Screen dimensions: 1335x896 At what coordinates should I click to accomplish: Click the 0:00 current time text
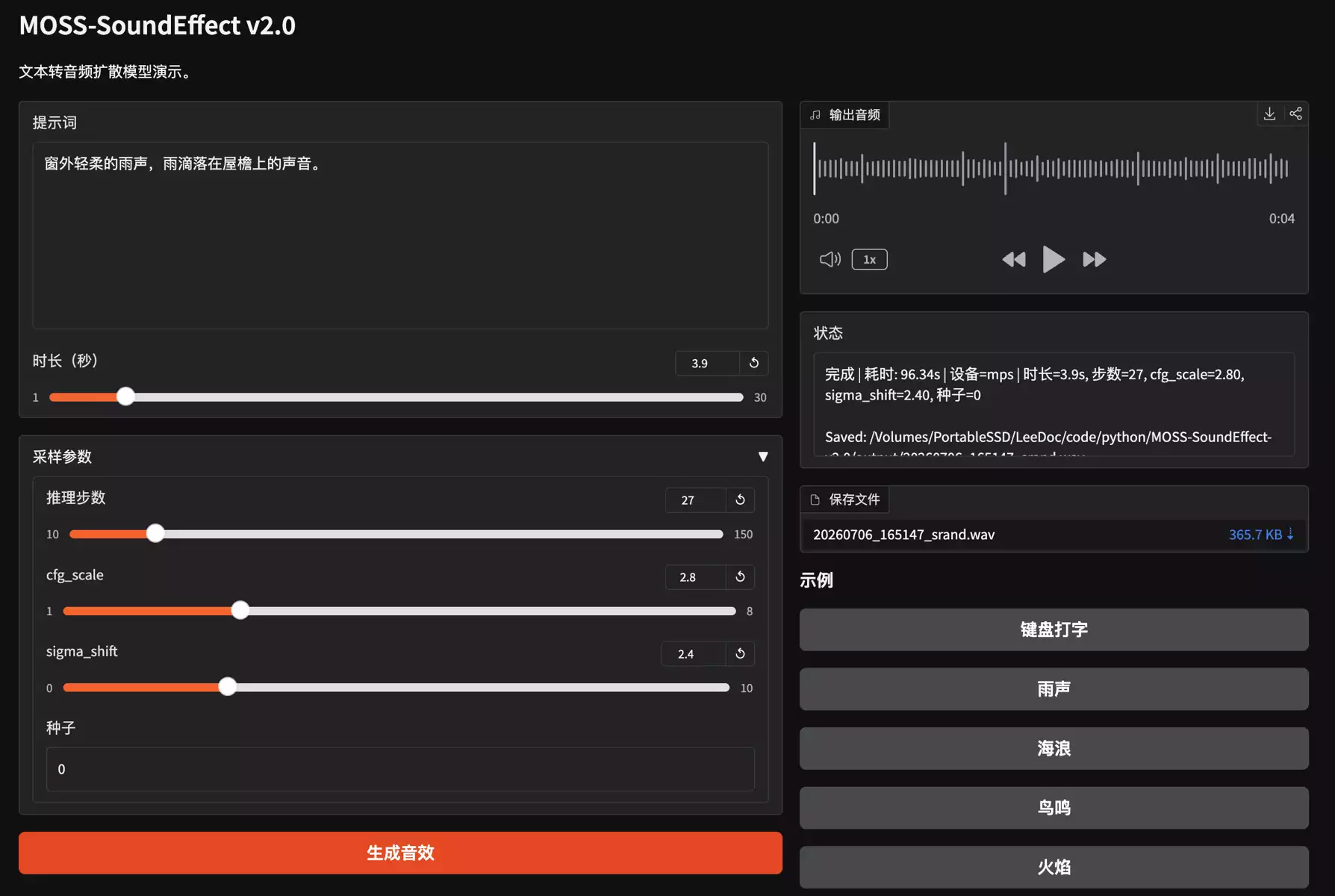[826, 219]
